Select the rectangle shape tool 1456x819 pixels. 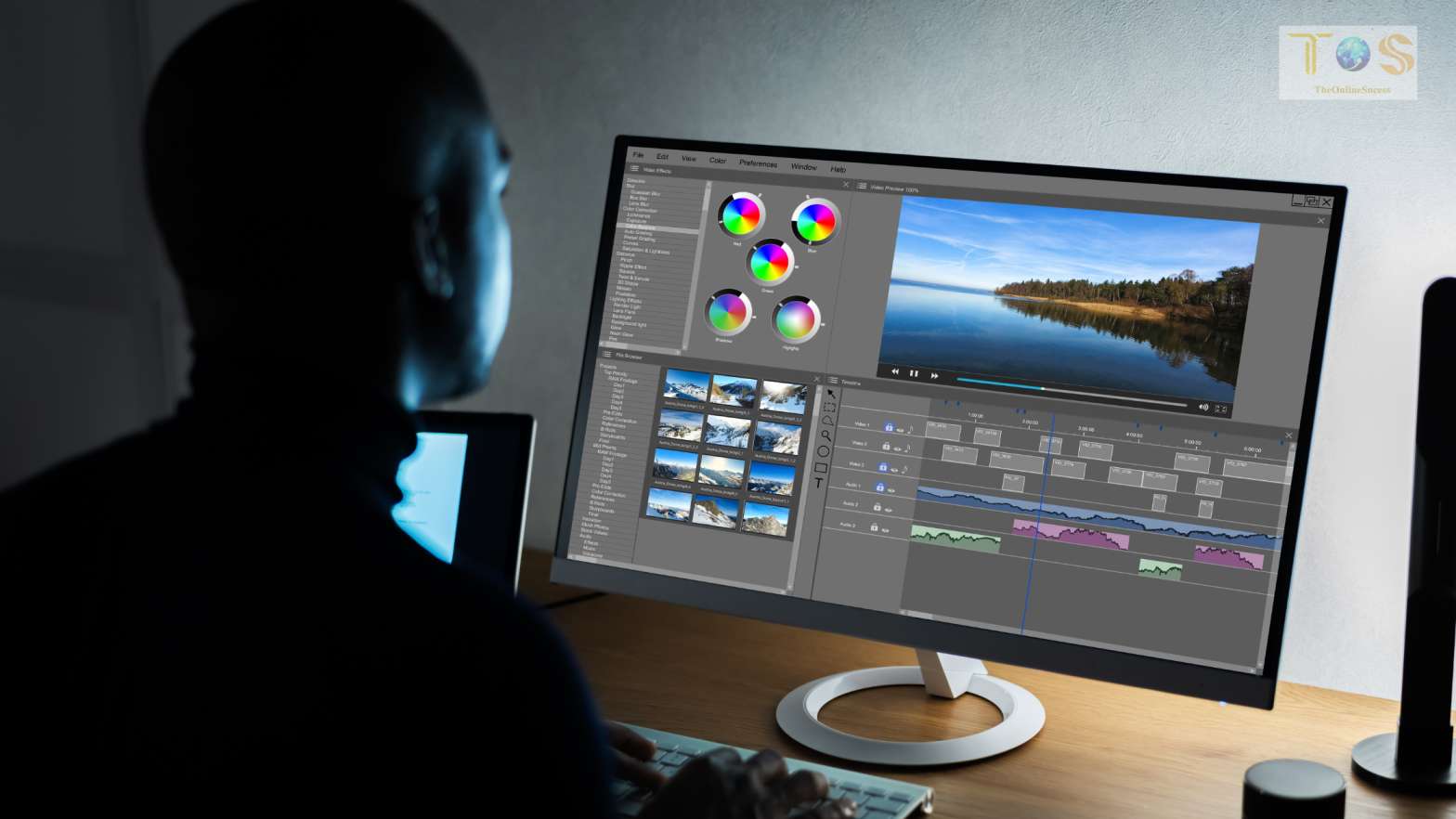pos(821,467)
